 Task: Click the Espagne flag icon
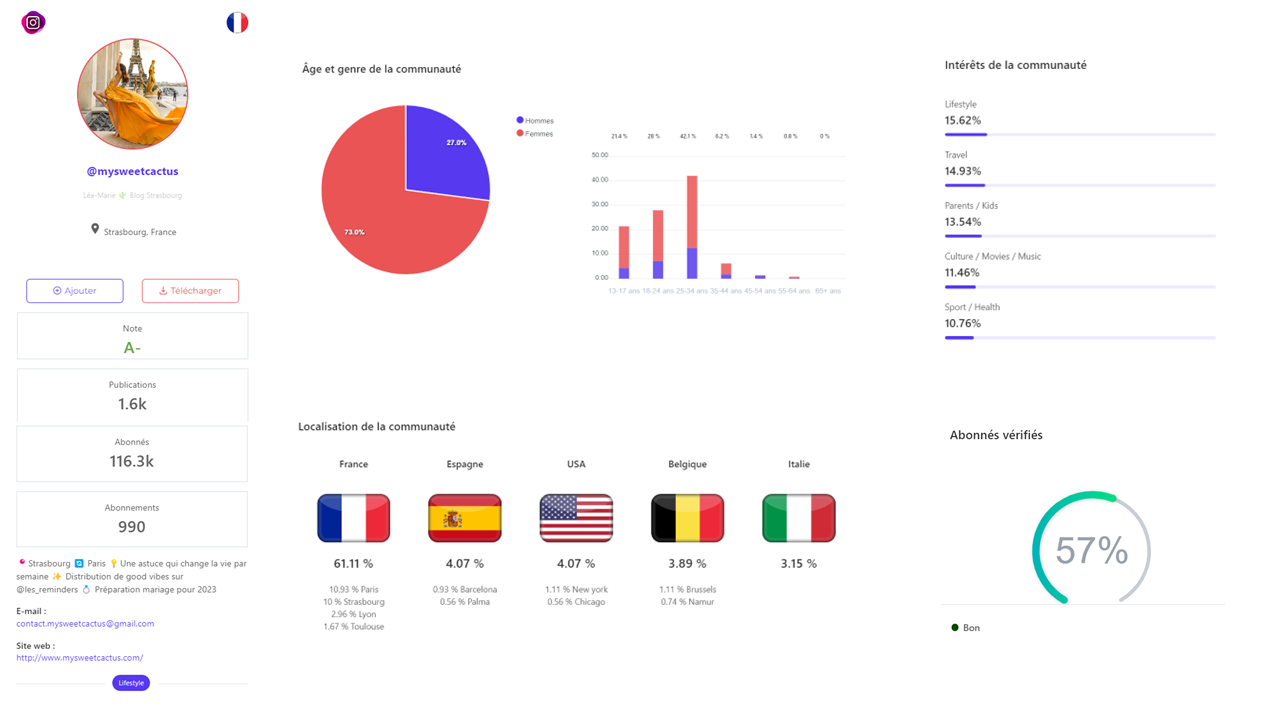464,517
